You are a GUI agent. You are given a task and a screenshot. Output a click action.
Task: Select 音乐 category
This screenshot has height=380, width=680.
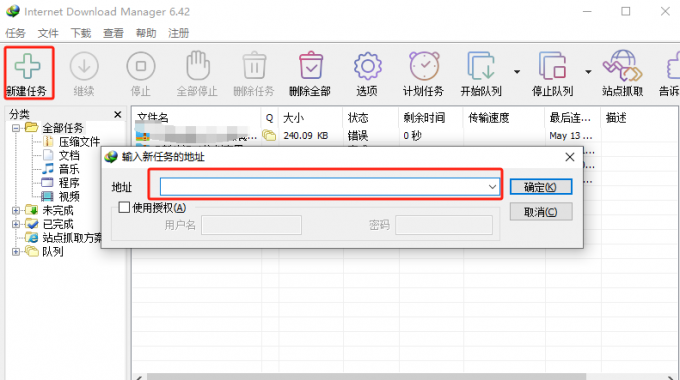pyautogui.click(x=69, y=169)
